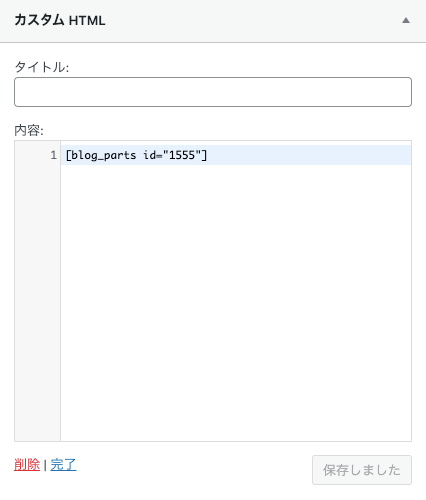Place cursor in the blog_parts word

coord(104,155)
